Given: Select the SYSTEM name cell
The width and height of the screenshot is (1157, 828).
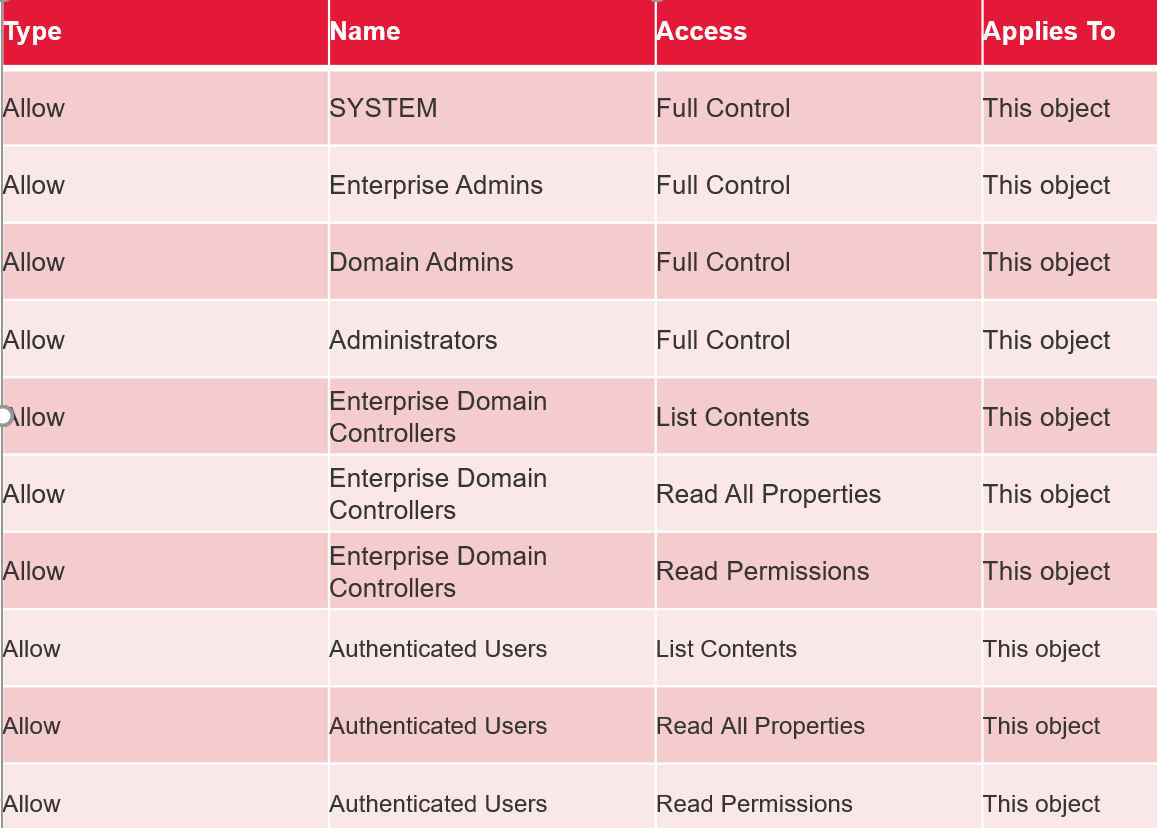Looking at the screenshot, I should (384, 108).
